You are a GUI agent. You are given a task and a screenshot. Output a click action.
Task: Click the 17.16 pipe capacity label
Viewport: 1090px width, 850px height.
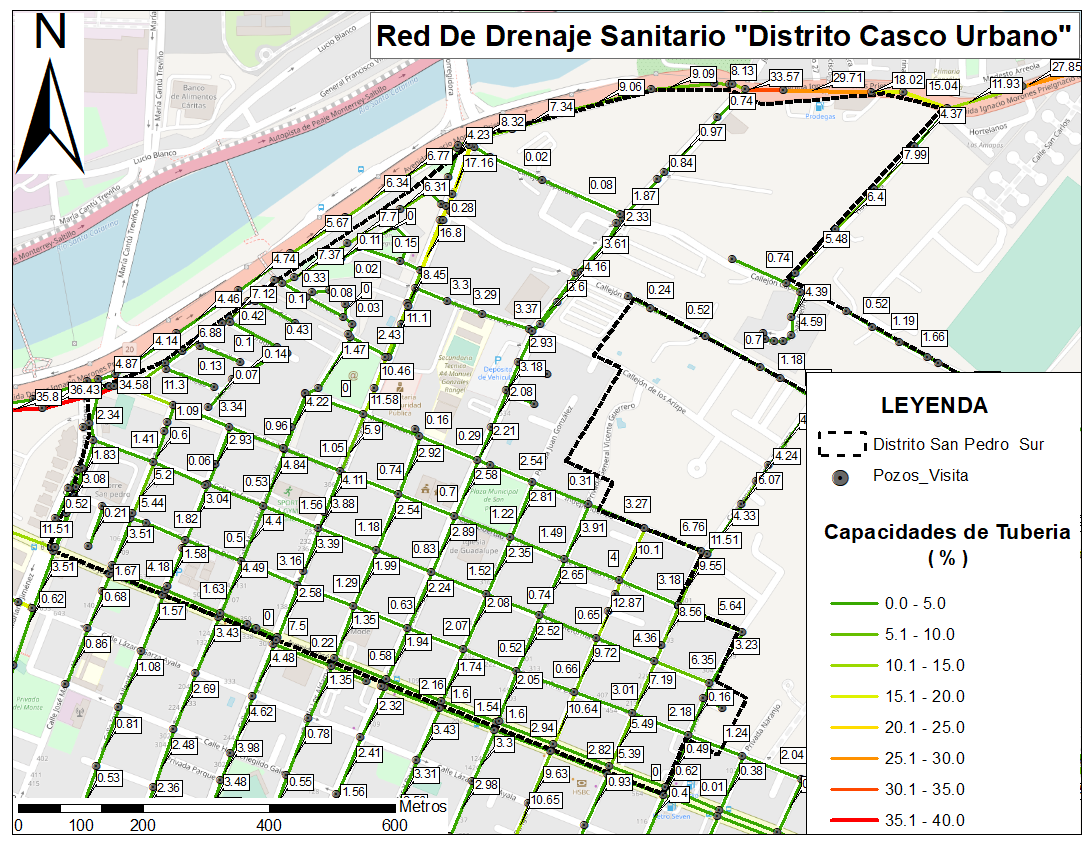[x=479, y=163]
